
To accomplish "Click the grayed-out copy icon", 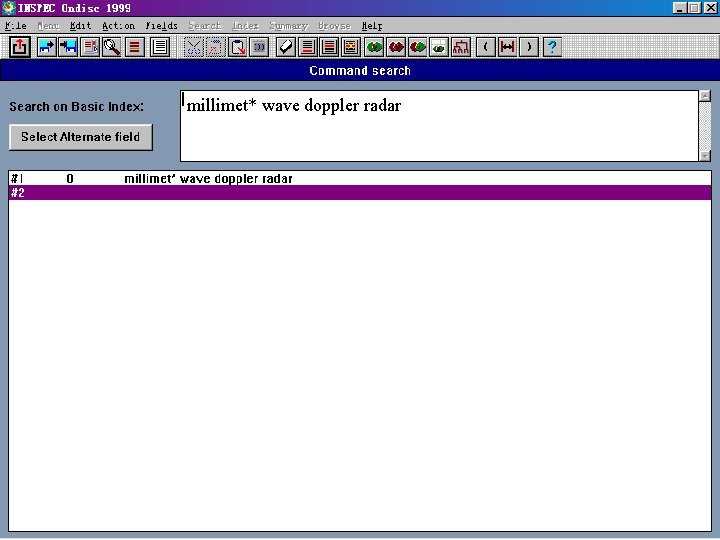I will [x=215, y=47].
